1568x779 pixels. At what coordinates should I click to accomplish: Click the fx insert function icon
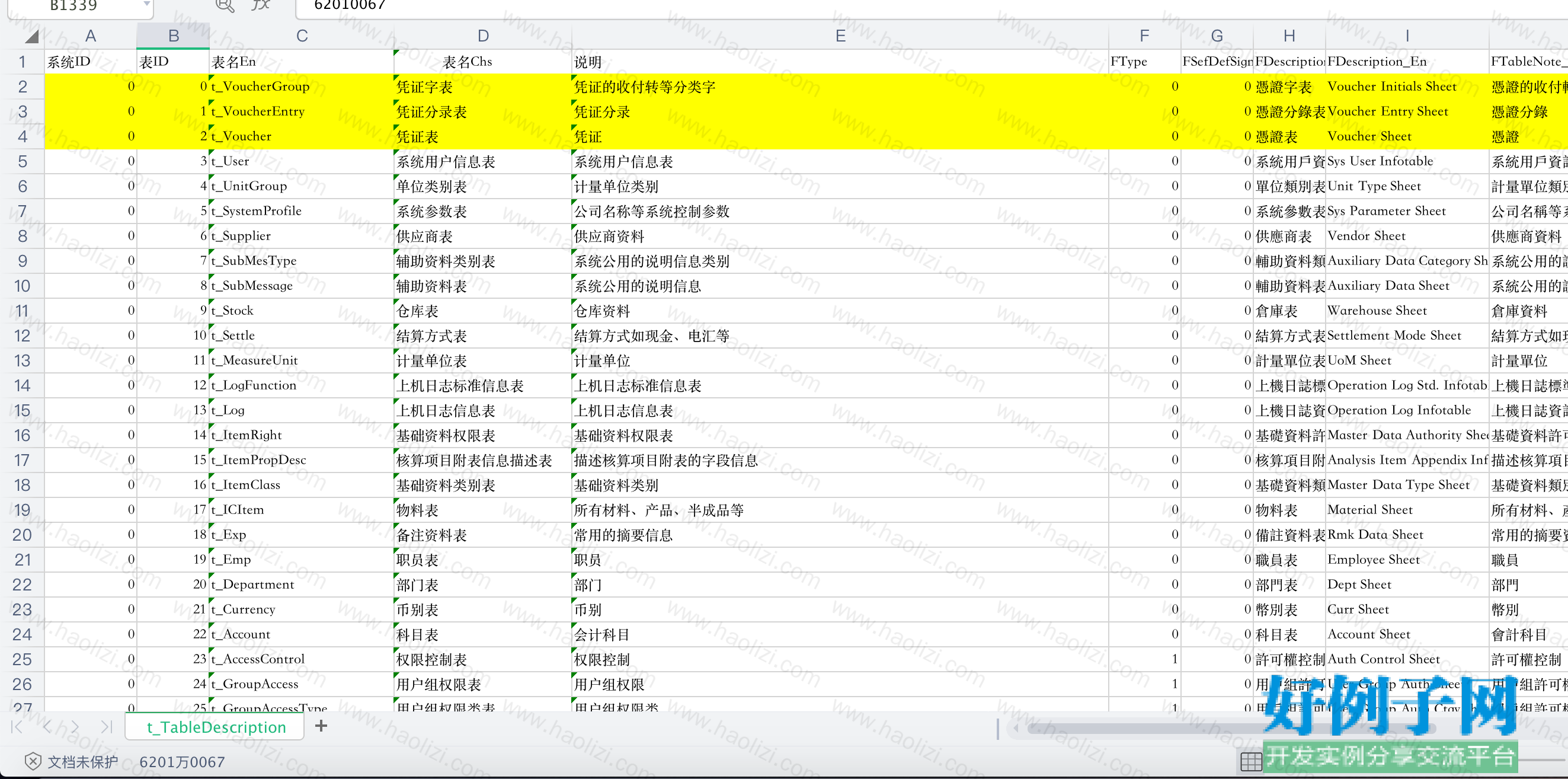click(x=261, y=5)
